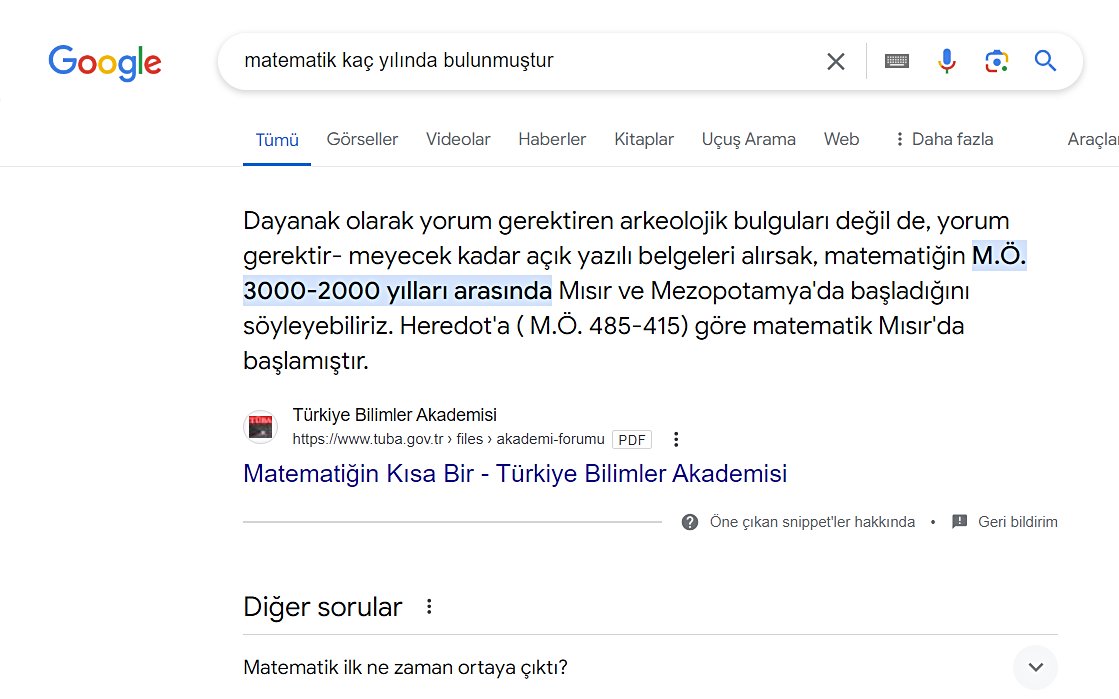
Task: Open the Daha fazla menu
Action: (943, 139)
